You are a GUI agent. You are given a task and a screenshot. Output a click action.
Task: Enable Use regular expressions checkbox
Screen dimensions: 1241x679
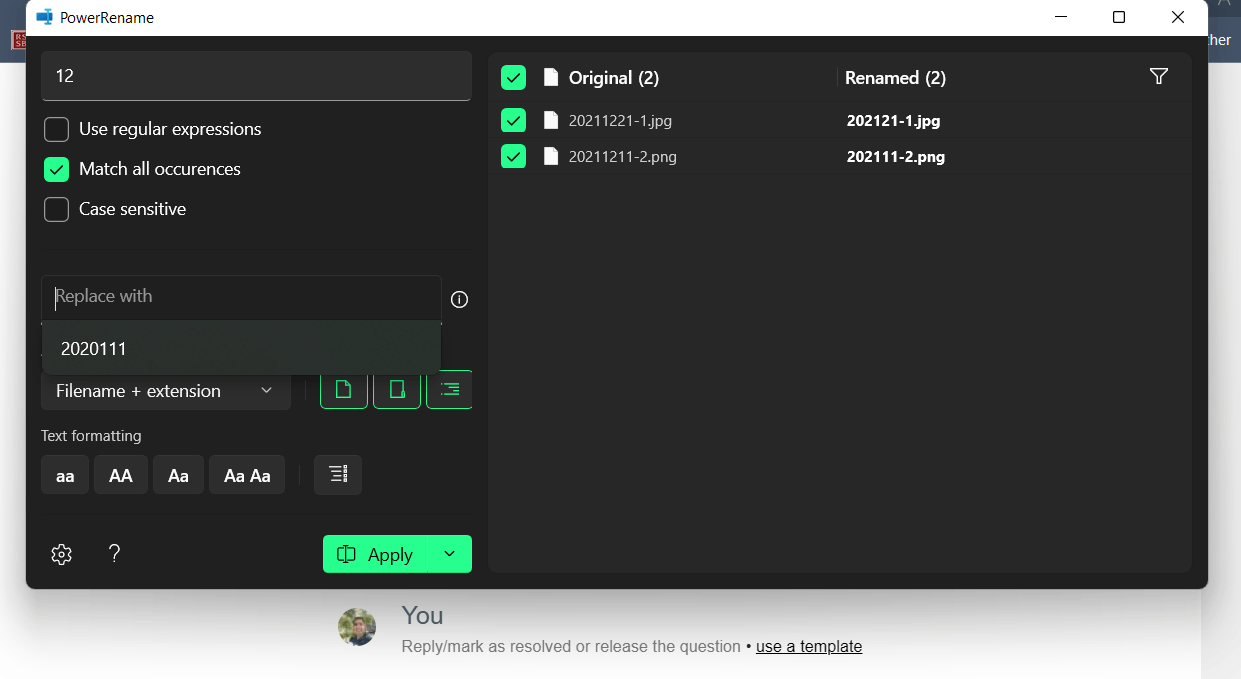click(56, 129)
